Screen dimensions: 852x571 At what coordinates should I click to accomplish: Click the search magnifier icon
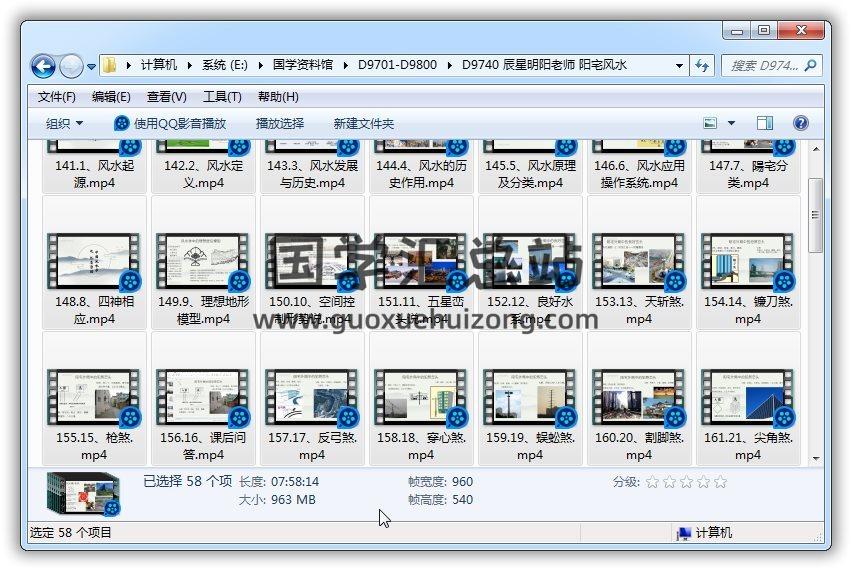coord(811,65)
